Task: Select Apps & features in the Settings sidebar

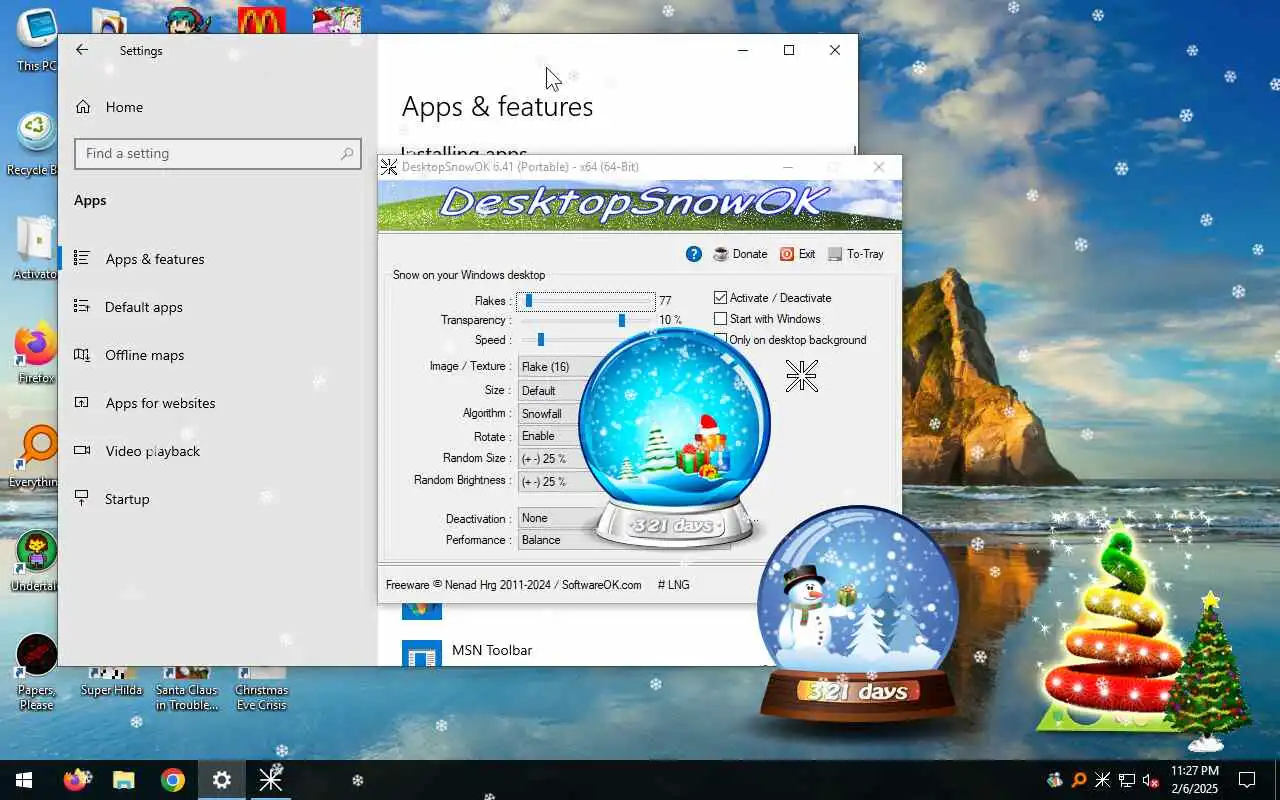Action: coord(217,259)
